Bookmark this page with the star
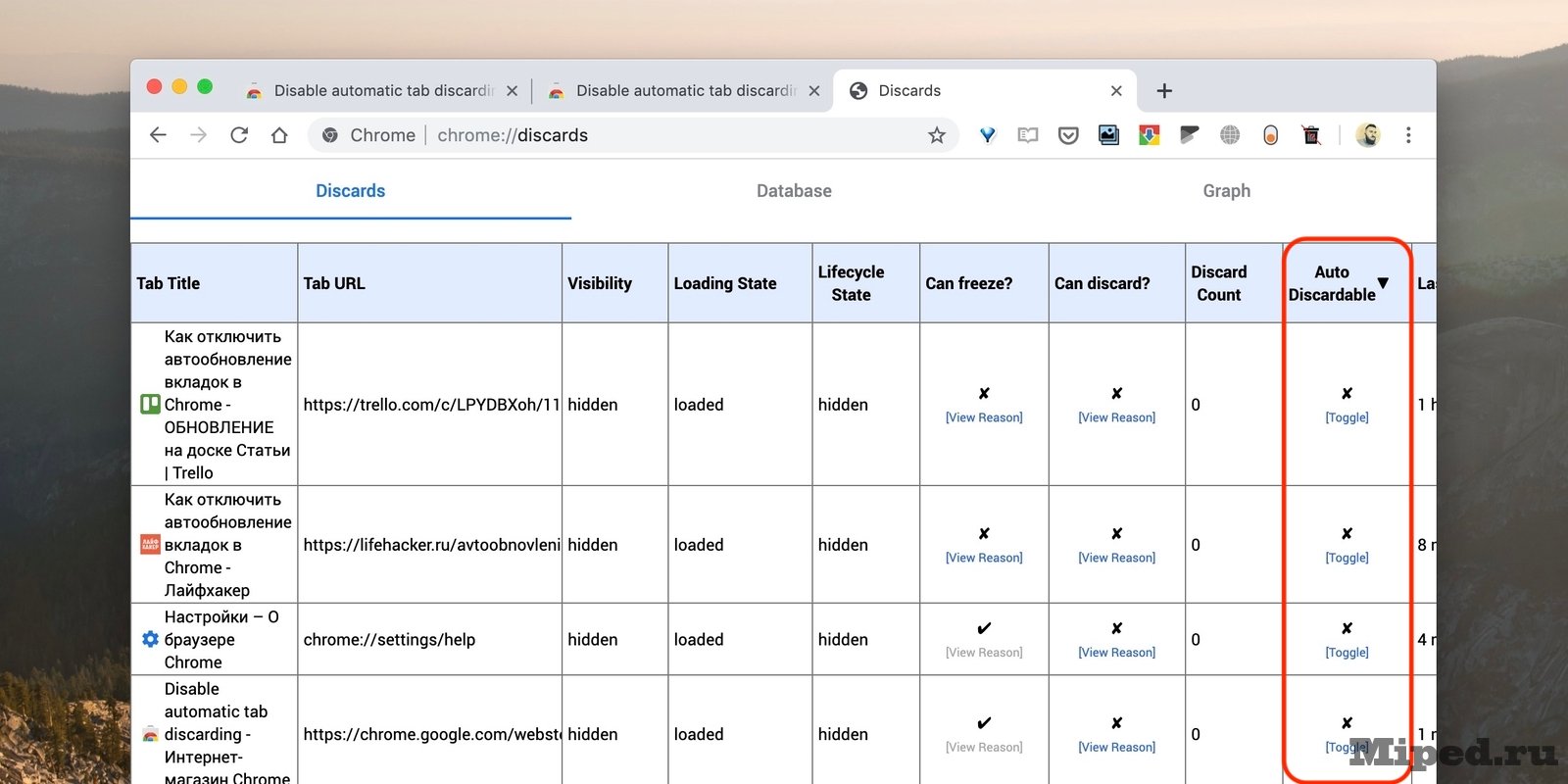Screen dimensions: 1568x784 (x=937, y=135)
